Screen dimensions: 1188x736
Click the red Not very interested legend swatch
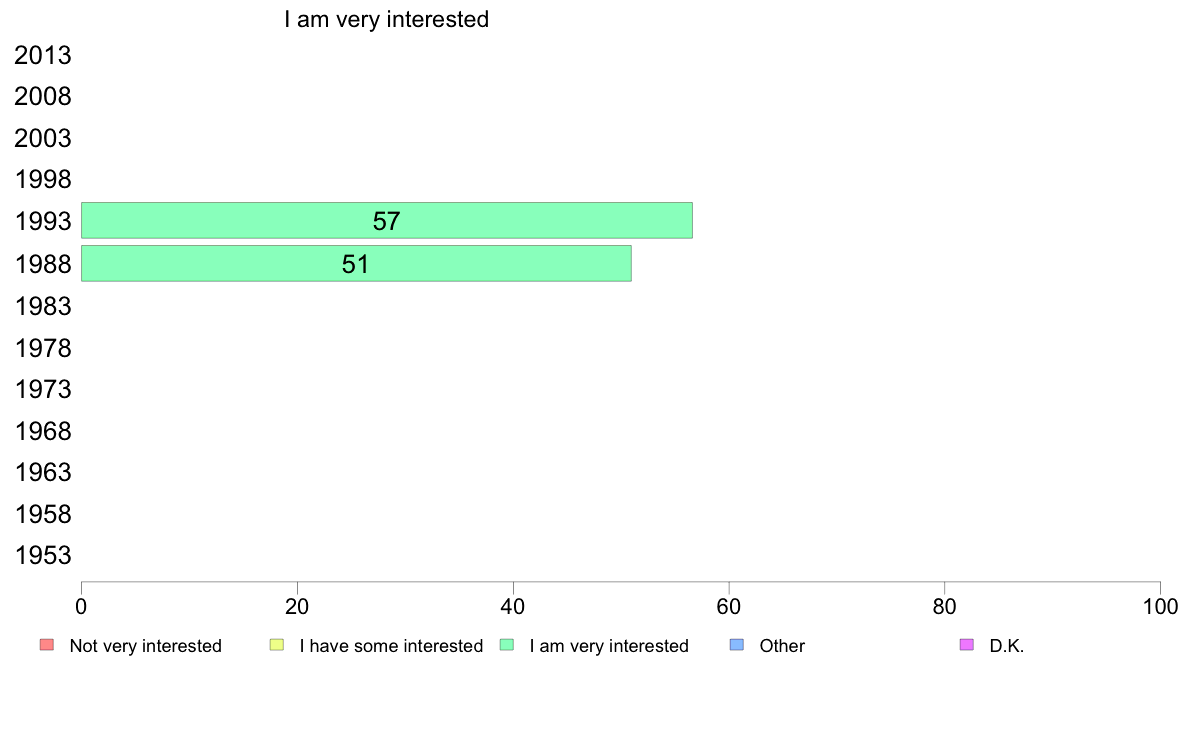46,645
